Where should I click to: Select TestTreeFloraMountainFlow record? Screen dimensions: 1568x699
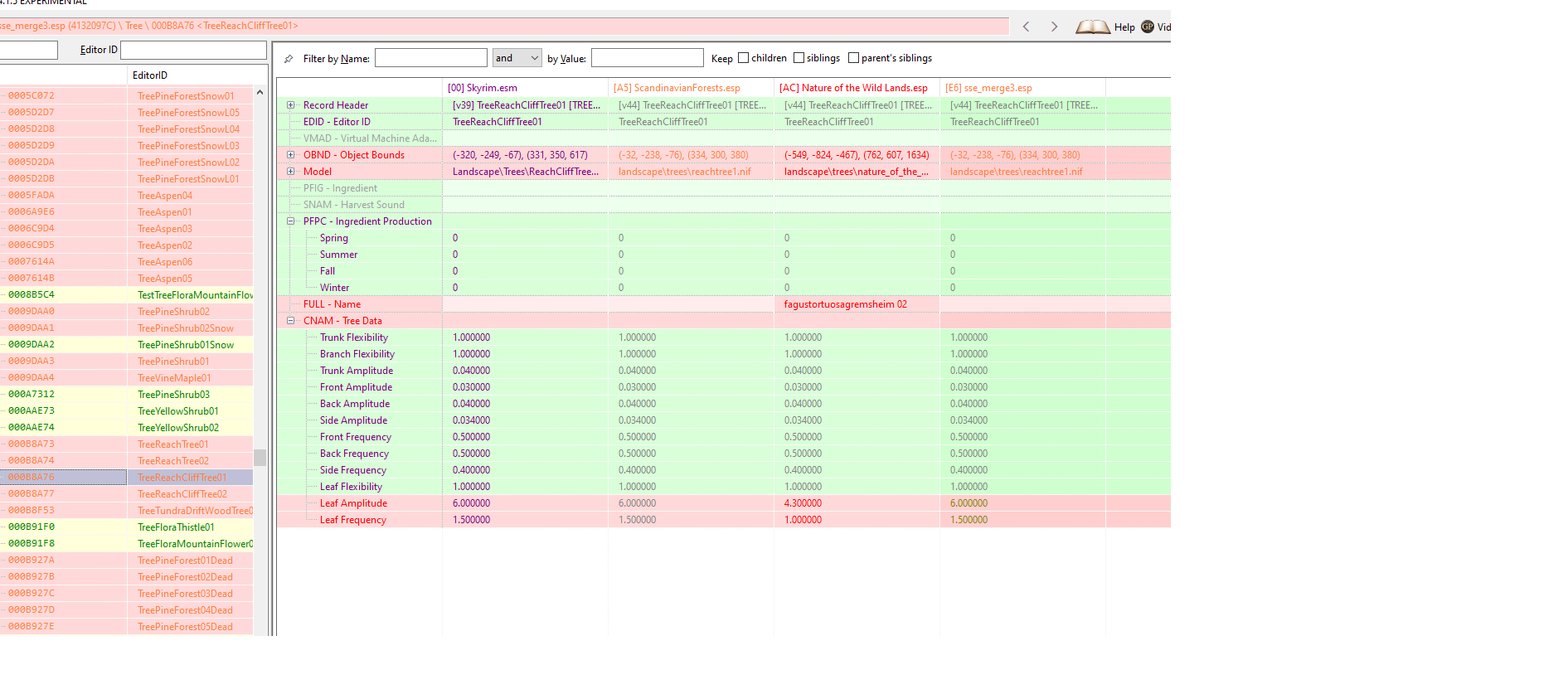click(x=195, y=295)
